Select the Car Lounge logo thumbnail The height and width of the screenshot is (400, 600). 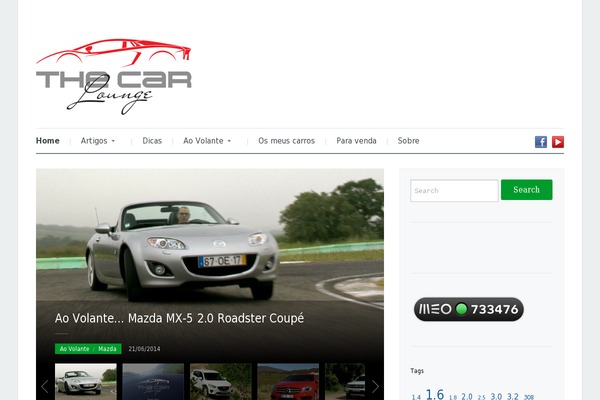point(153,382)
